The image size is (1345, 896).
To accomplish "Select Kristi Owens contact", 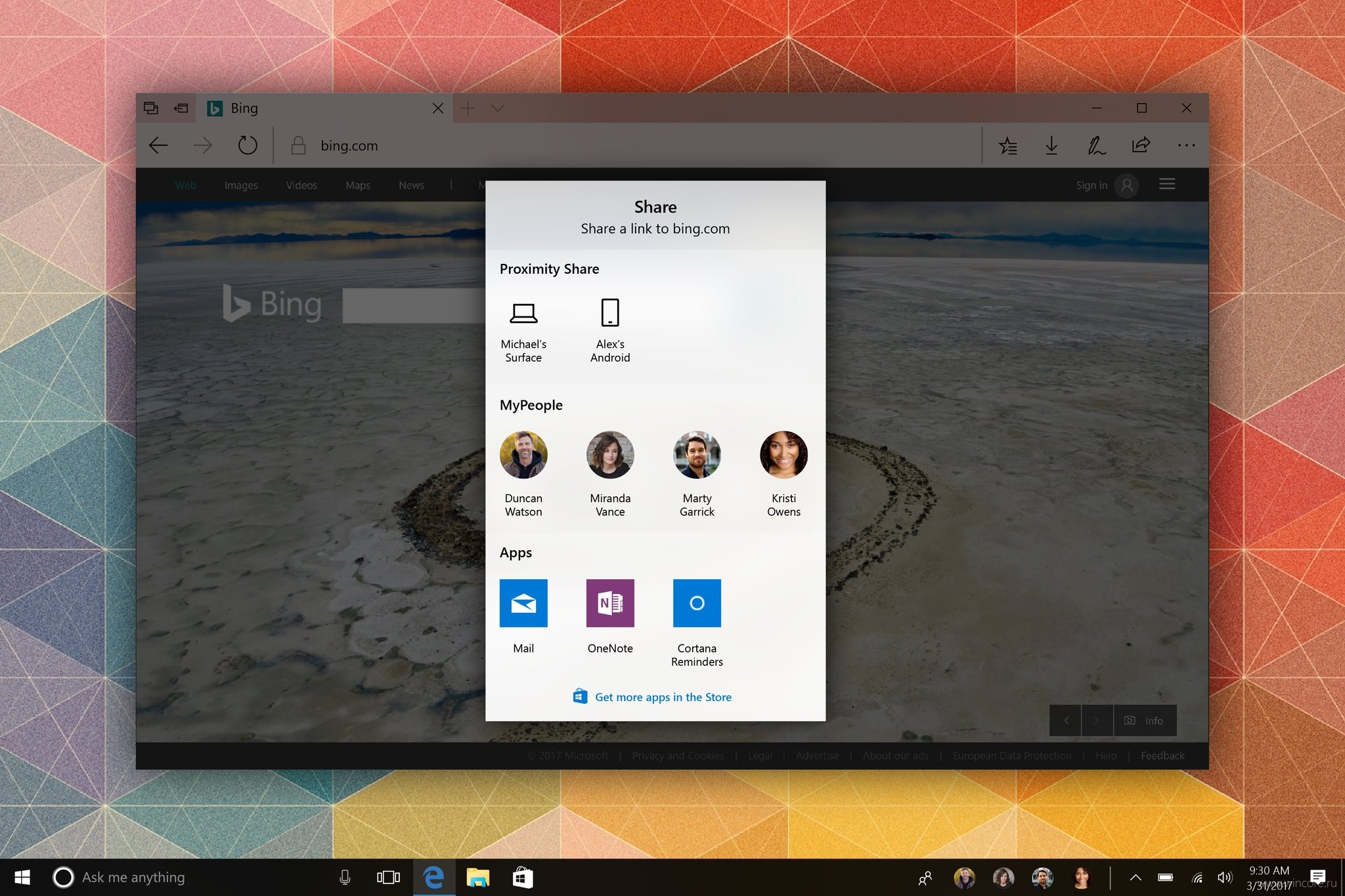I will (x=783, y=474).
